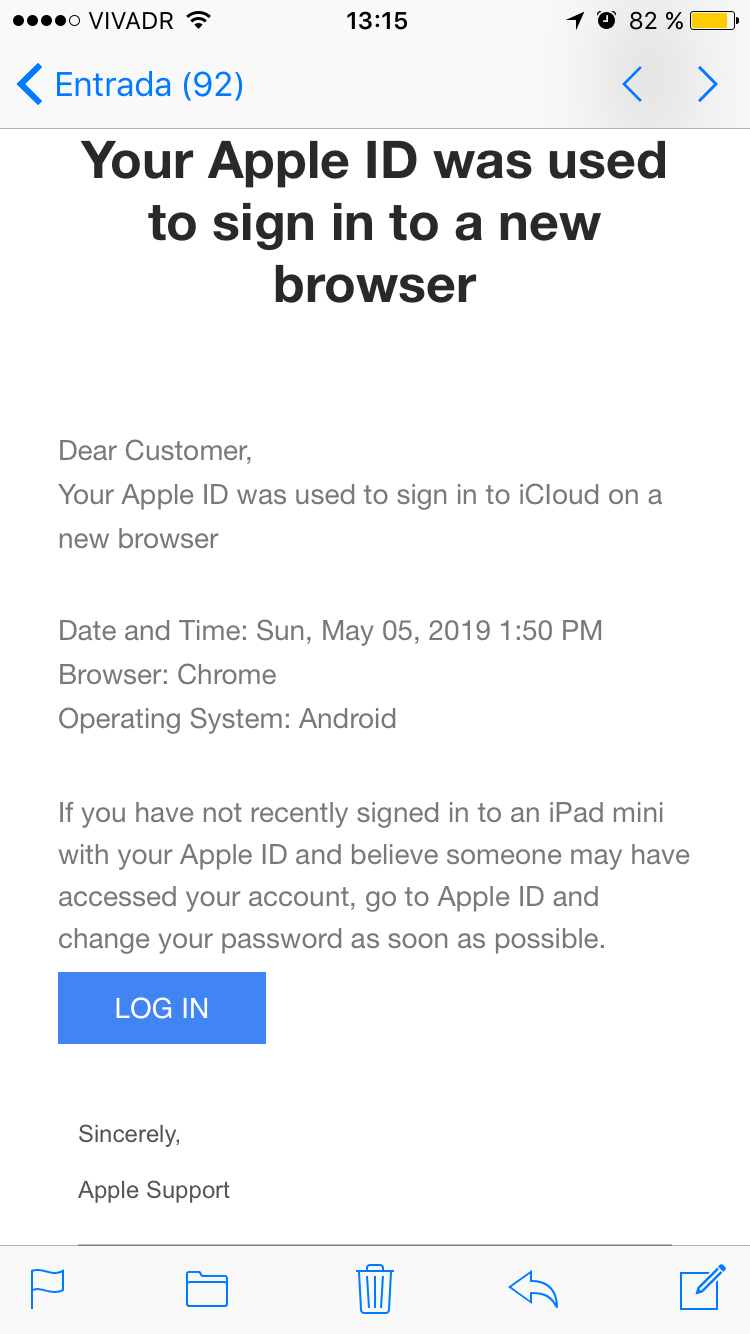Compose a new message with the pencil icon

[x=702, y=1288]
